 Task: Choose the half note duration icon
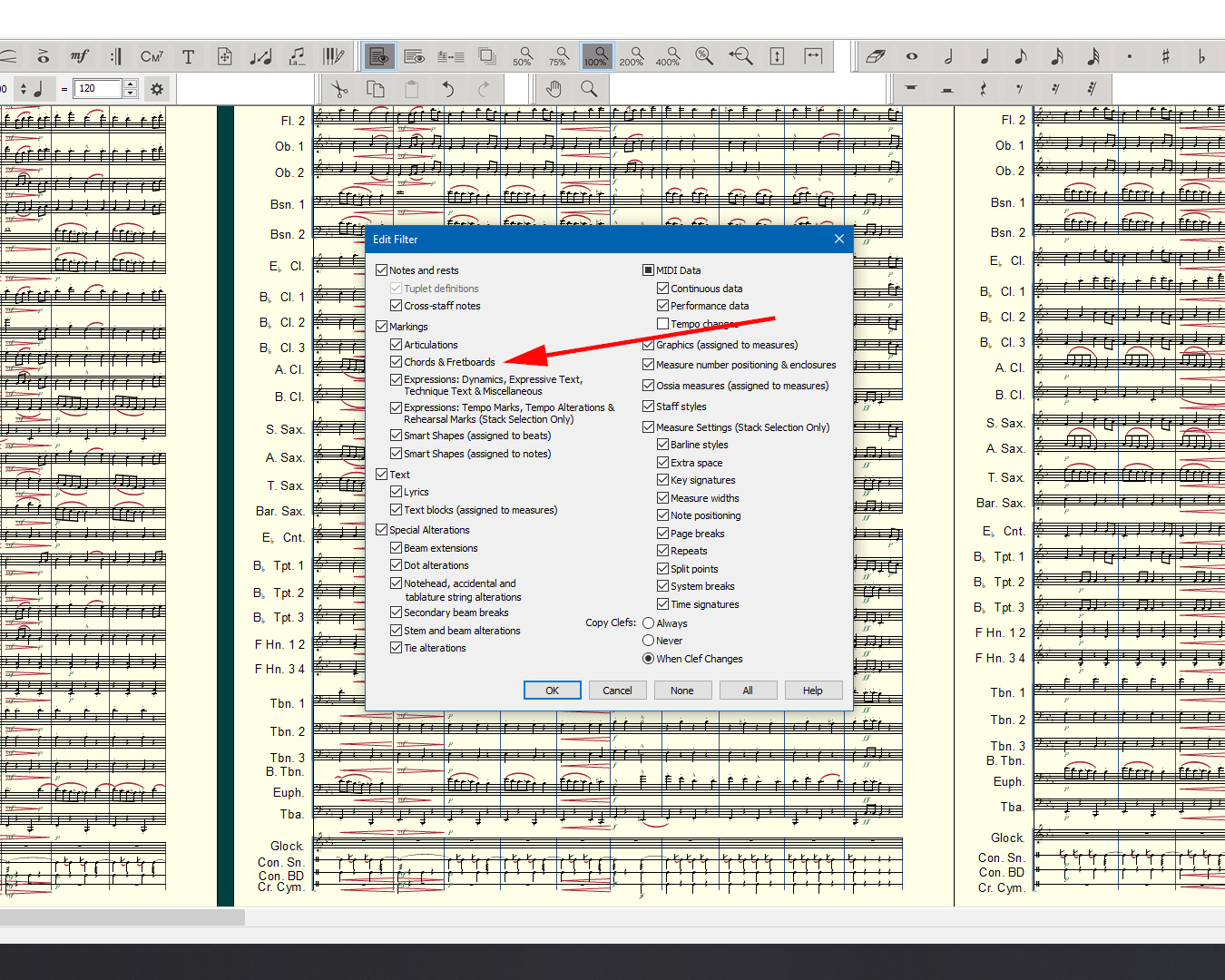(948, 56)
